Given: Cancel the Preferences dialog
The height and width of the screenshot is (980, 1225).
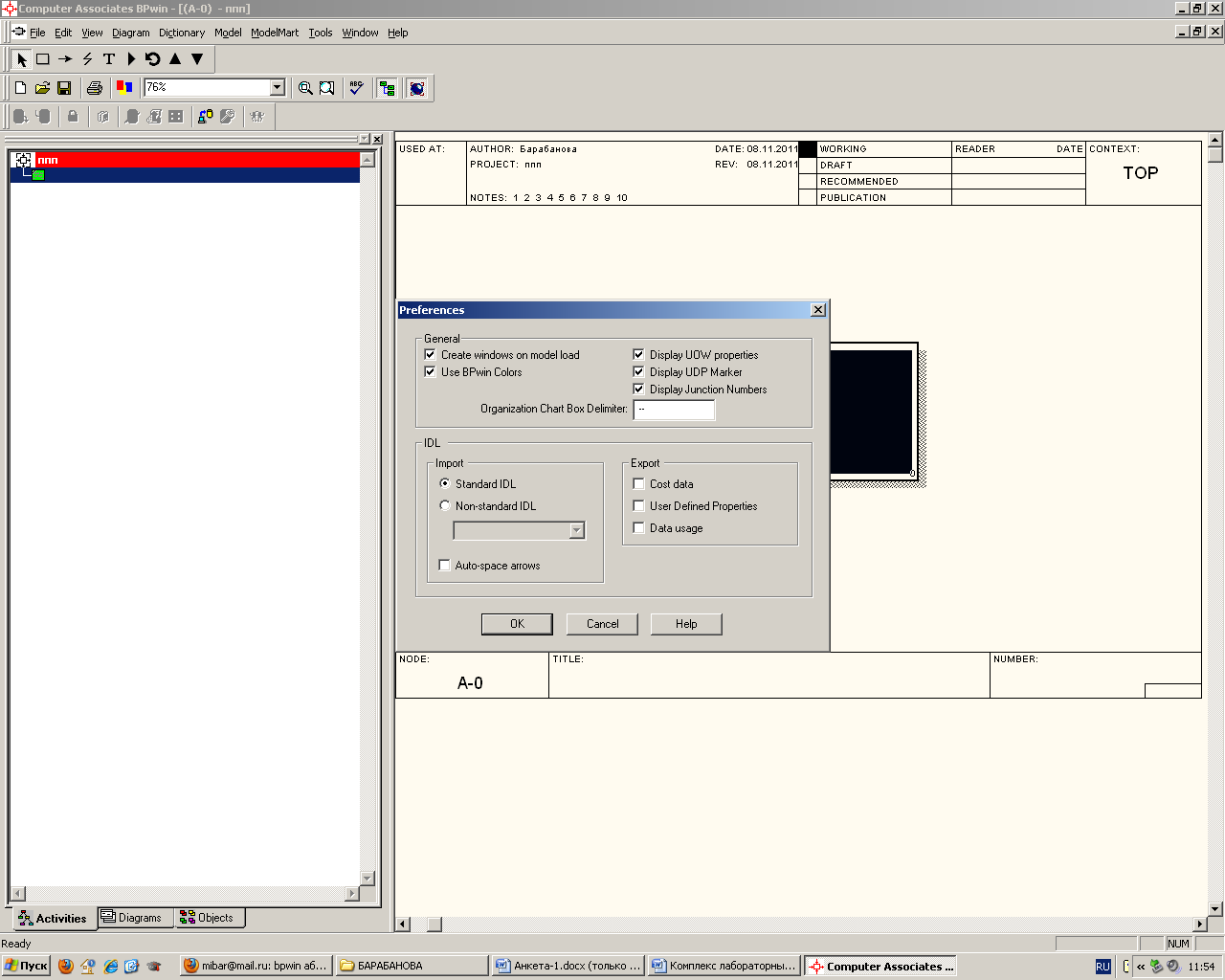Looking at the screenshot, I should (602, 624).
